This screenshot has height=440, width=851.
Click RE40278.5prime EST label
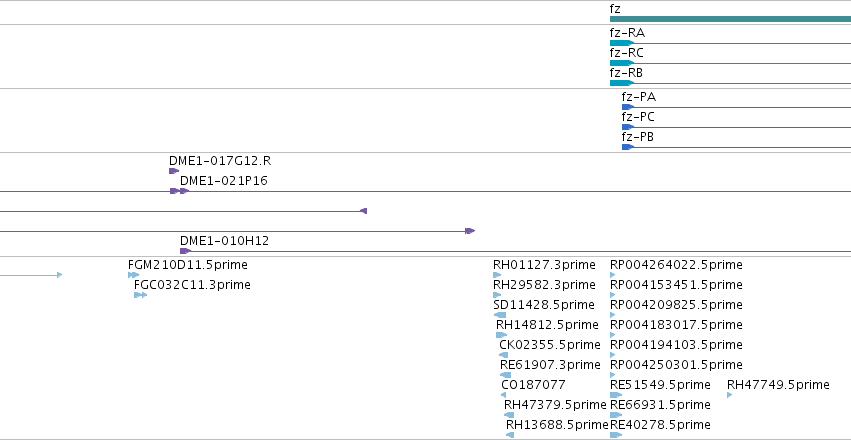tap(661, 424)
